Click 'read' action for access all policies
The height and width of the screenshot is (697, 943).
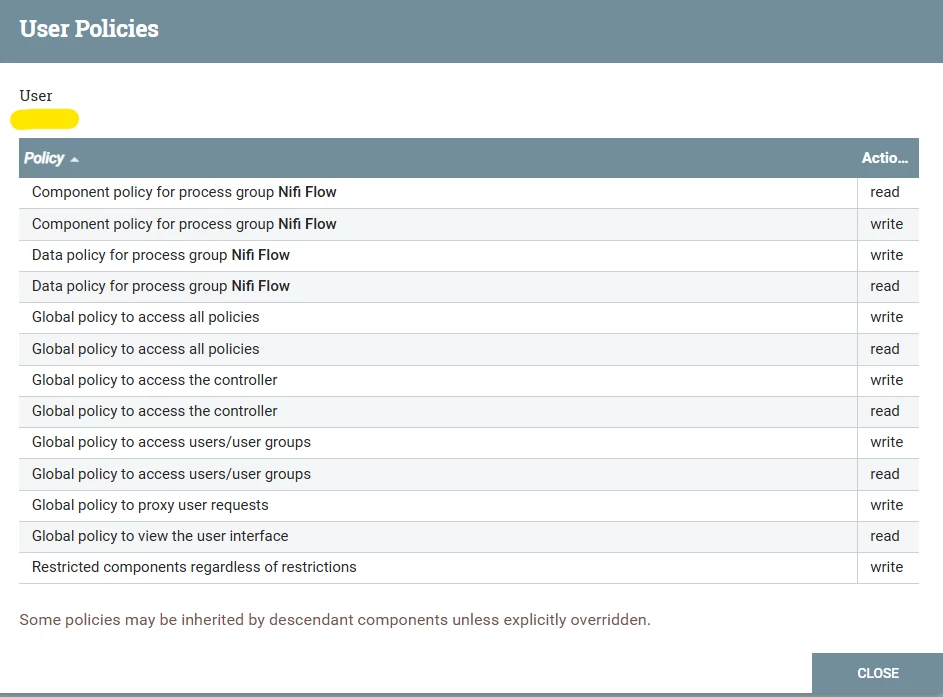pyautogui.click(x=885, y=349)
